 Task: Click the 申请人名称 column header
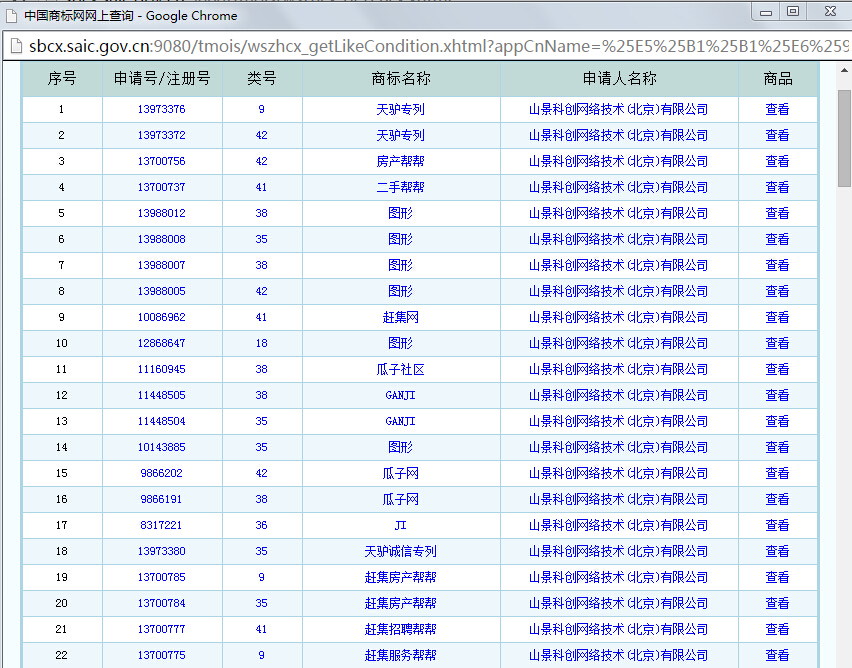tap(619, 79)
